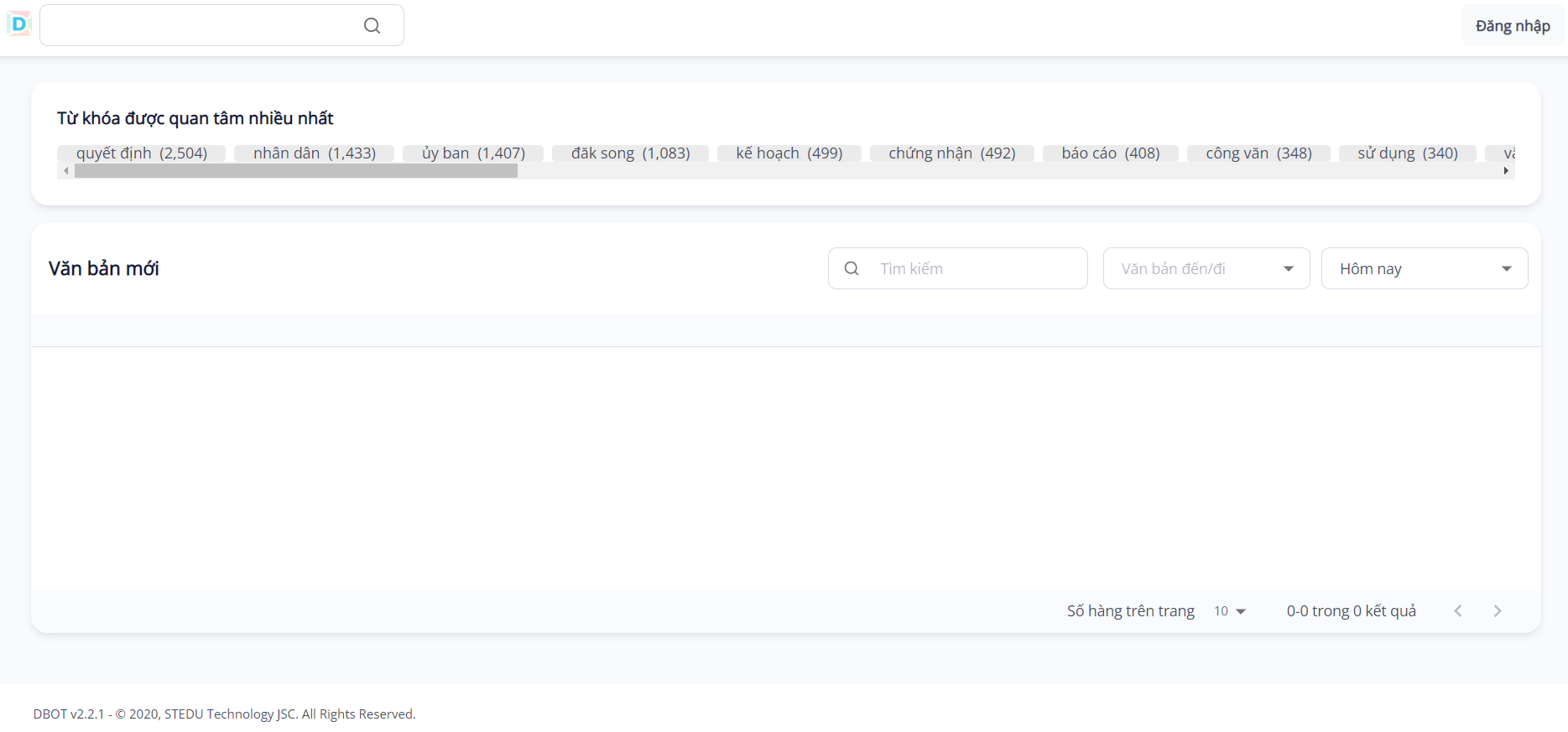
Task: Click the kế hoạch keyword tag
Action: point(789,153)
